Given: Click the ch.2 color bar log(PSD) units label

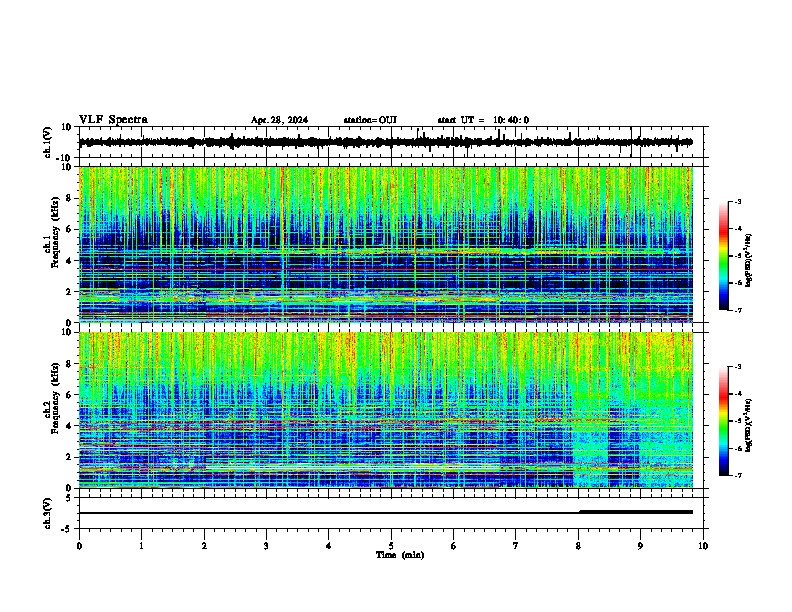Looking at the screenshot, I should point(749,425).
